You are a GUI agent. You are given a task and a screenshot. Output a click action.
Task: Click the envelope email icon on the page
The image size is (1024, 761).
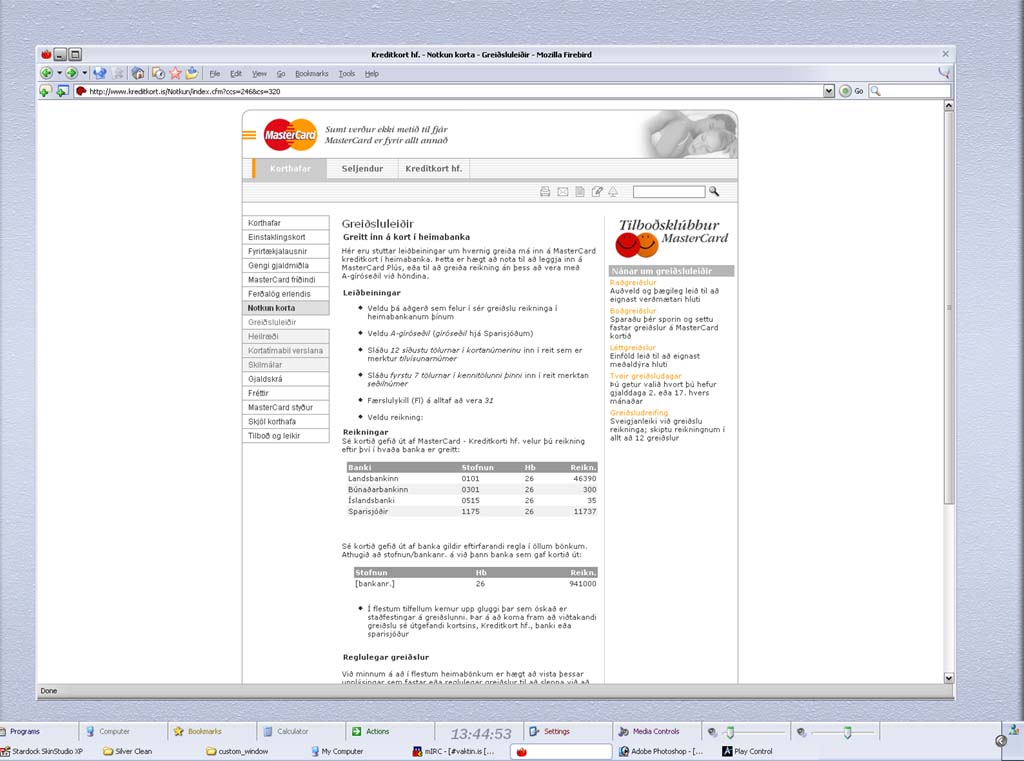562,191
